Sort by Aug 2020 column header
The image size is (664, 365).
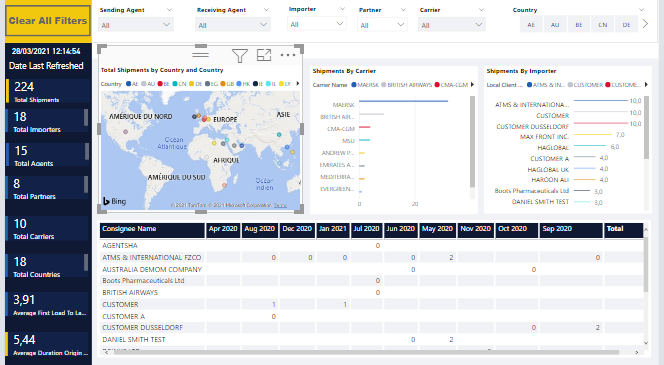[260, 229]
